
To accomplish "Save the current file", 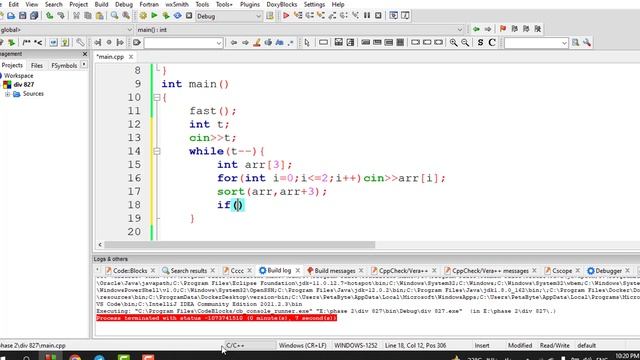I will (22, 16).
